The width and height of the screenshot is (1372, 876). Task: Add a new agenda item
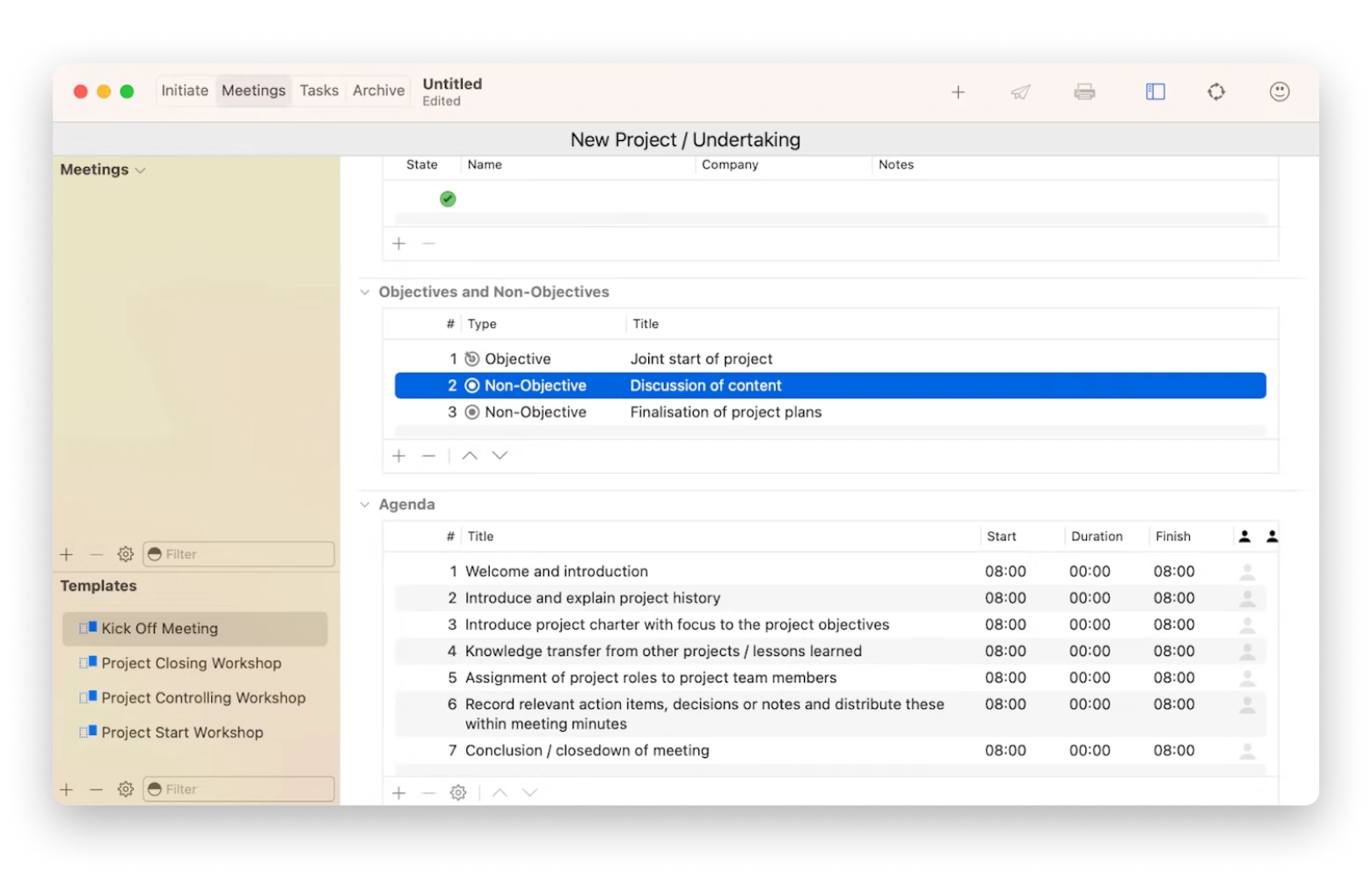point(398,793)
